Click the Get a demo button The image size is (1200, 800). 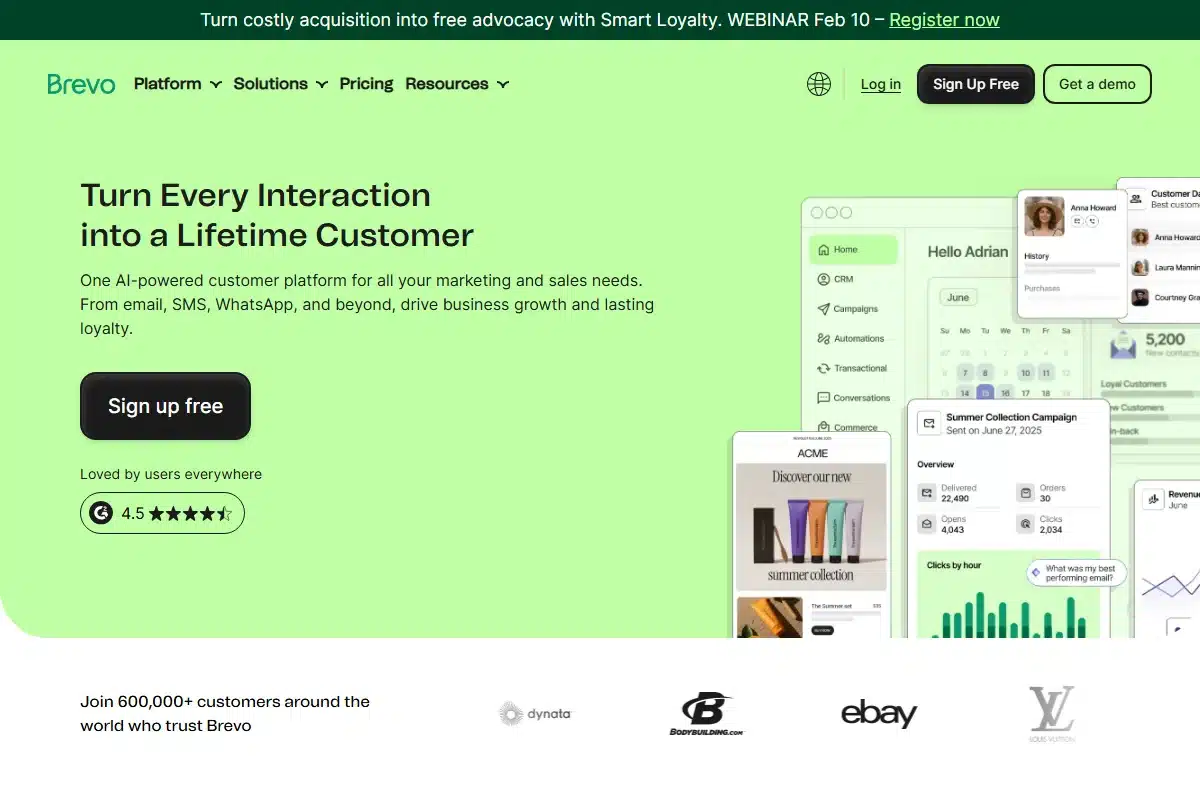[1097, 84]
